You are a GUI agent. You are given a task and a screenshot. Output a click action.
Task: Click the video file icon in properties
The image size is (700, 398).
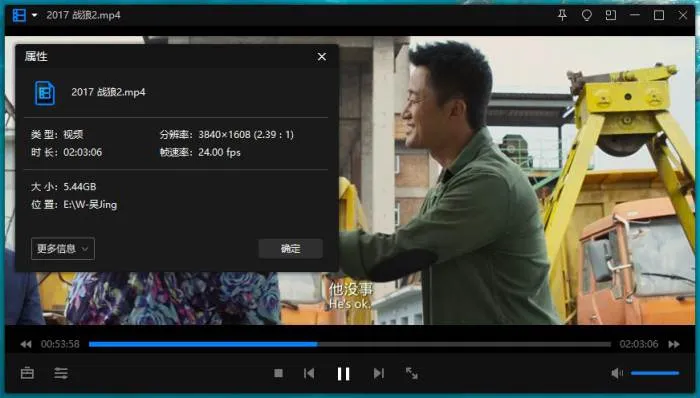[45, 93]
